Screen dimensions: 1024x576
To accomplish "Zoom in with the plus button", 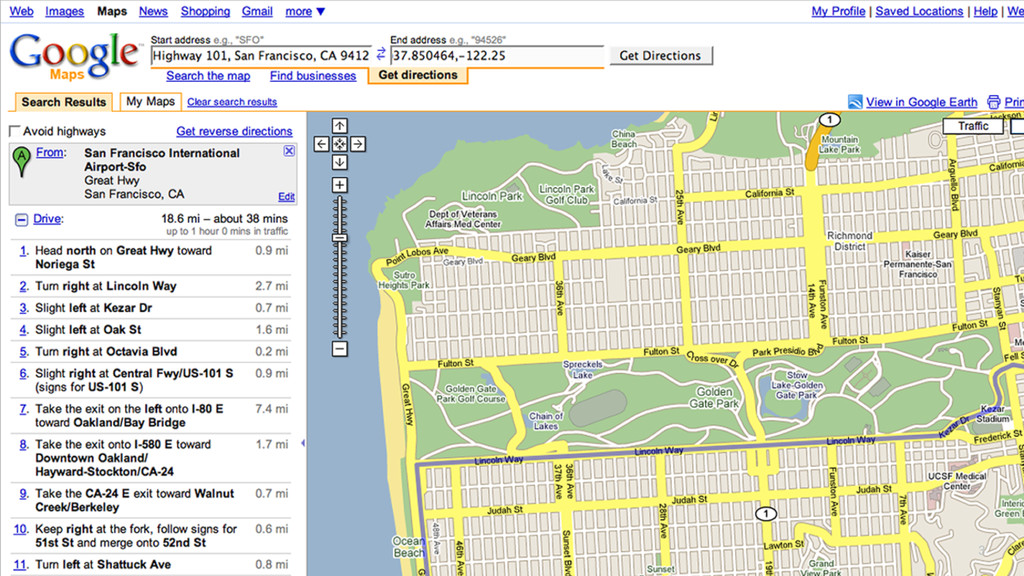I will point(340,185).
